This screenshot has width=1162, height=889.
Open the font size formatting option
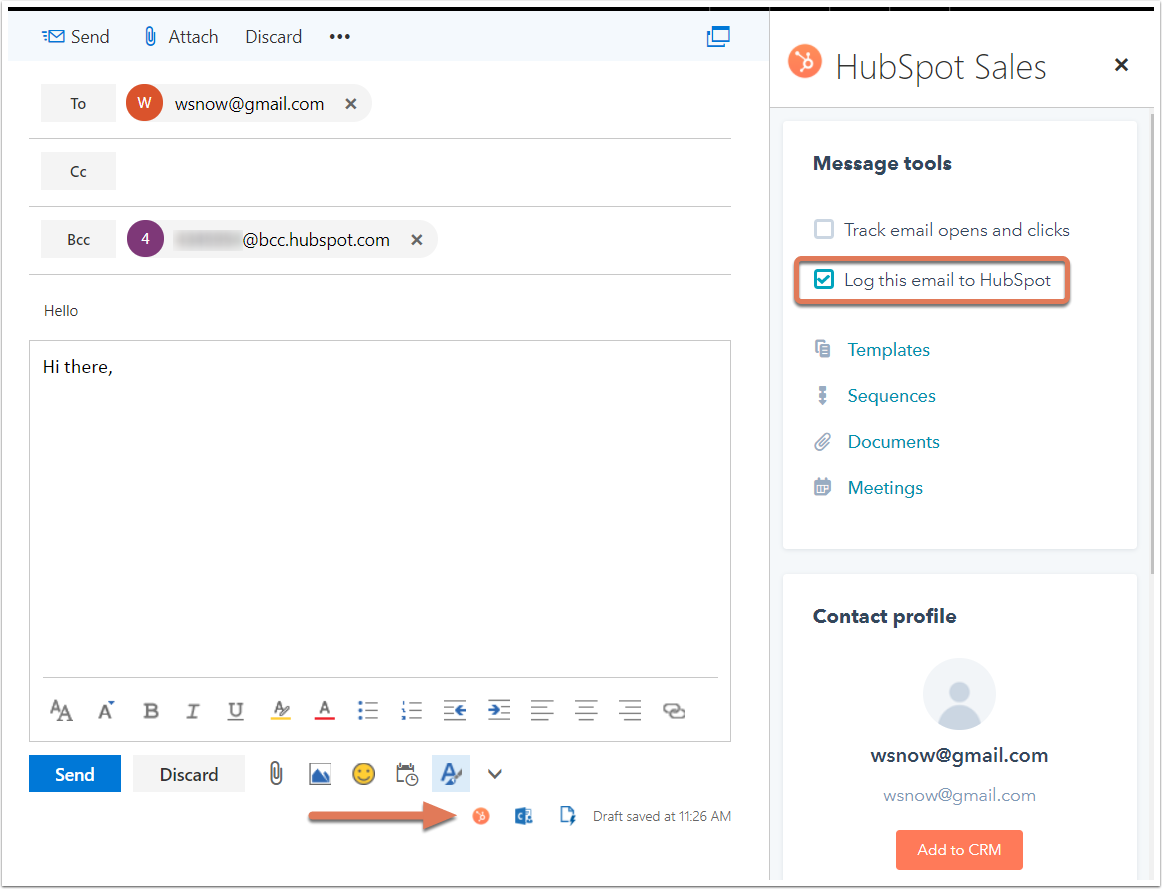click(x=62, y=710)
